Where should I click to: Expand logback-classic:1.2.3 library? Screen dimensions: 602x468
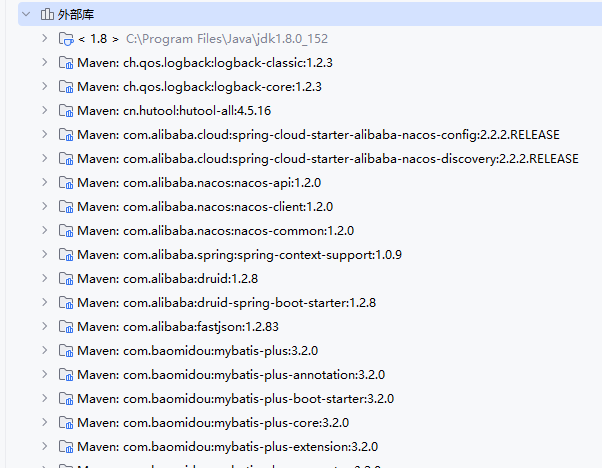click(45, 63)
